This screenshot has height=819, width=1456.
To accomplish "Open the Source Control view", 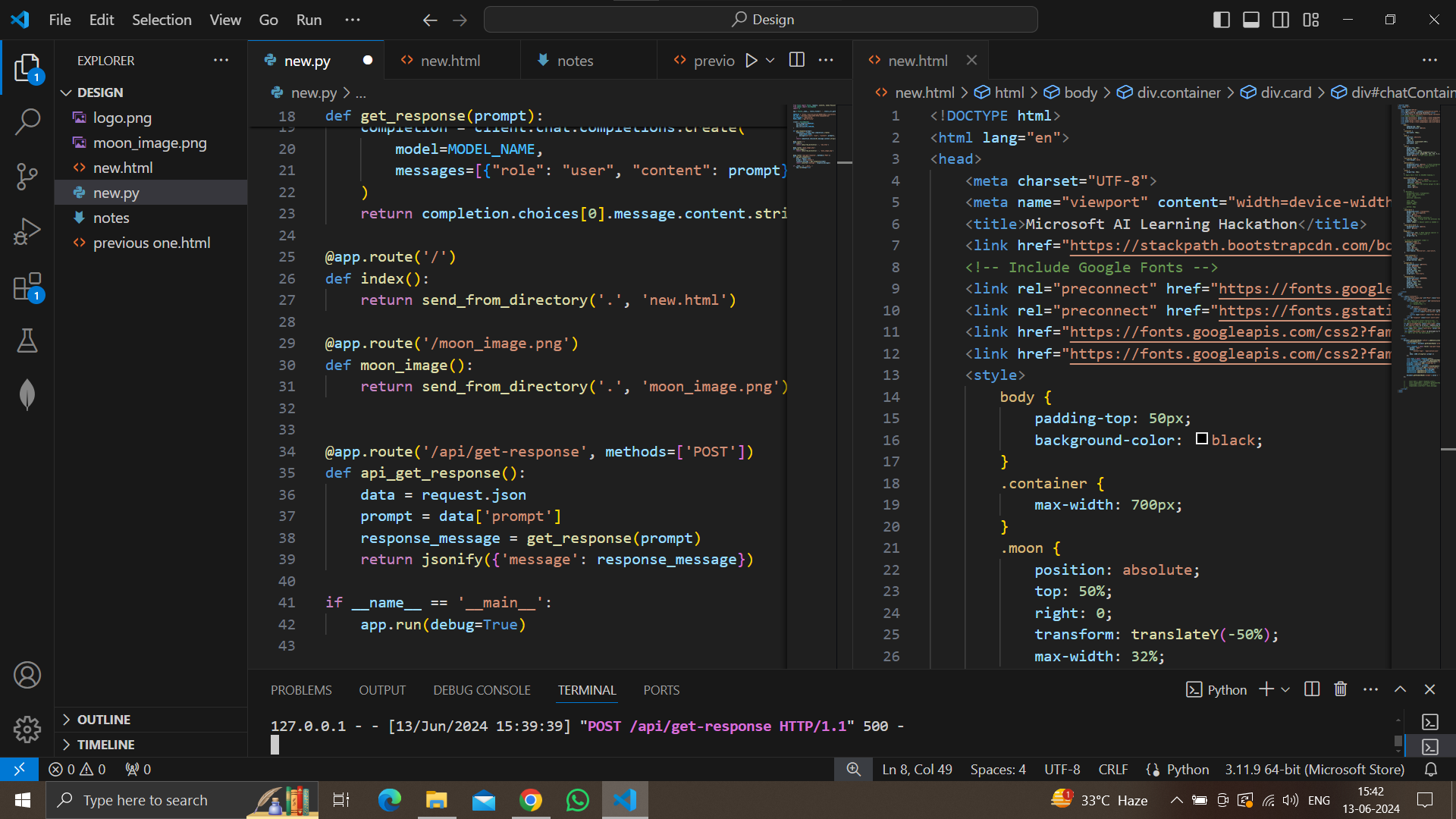I will [27, 176].
